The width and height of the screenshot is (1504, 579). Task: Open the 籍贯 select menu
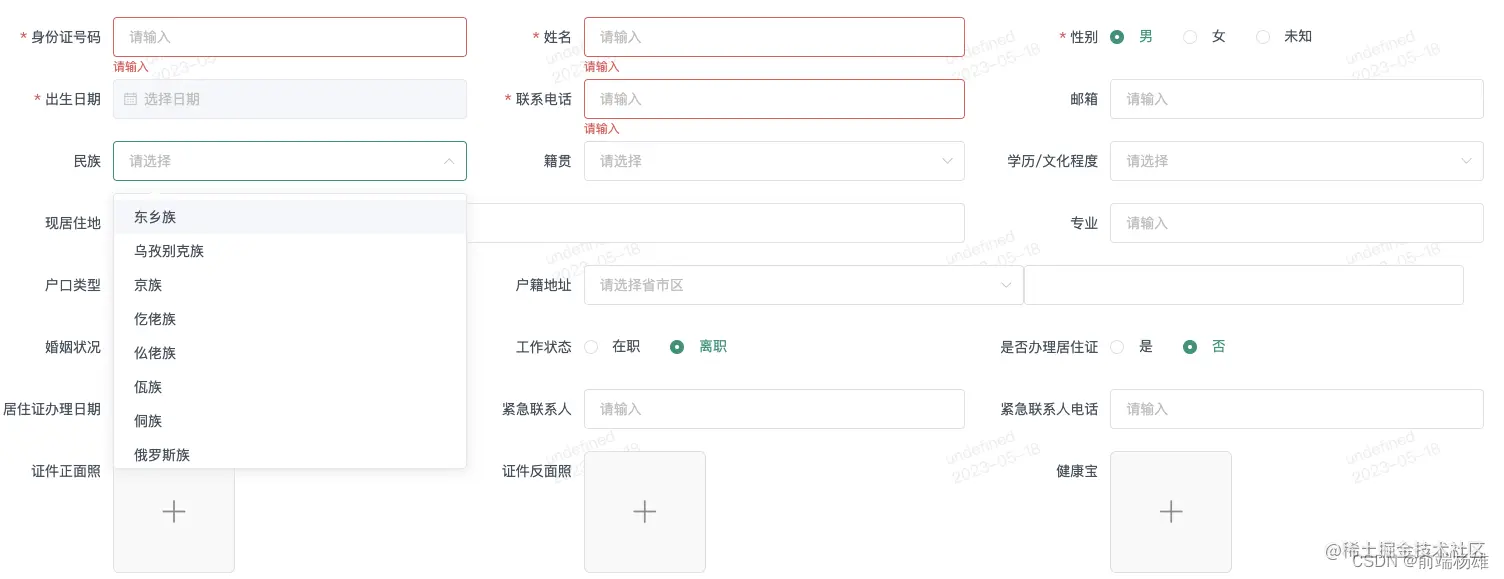pyautogui.click(x=775, y=161)
